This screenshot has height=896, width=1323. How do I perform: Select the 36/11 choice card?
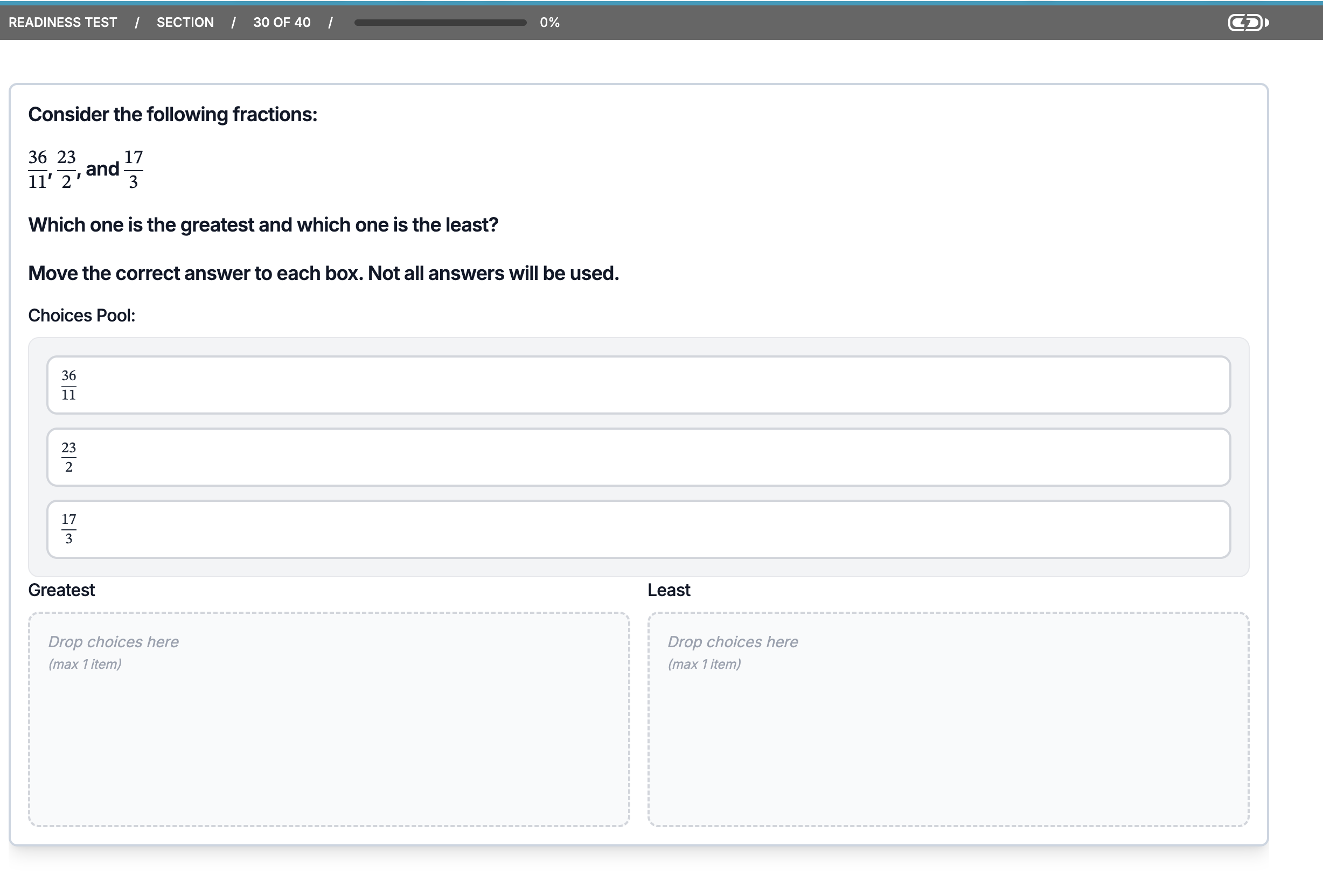tap(638, 385)
